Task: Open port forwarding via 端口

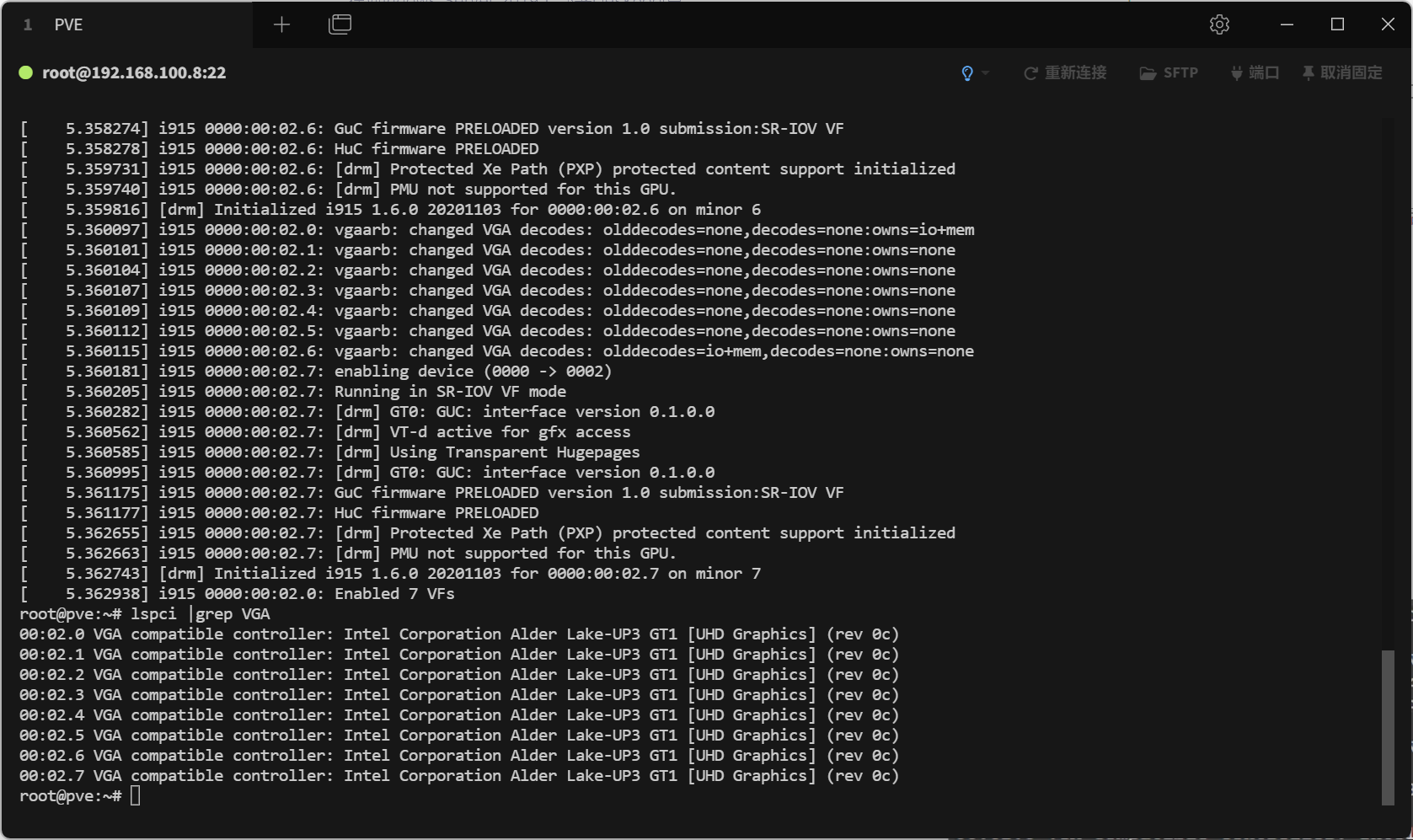Action: (x=1255, y=73)
